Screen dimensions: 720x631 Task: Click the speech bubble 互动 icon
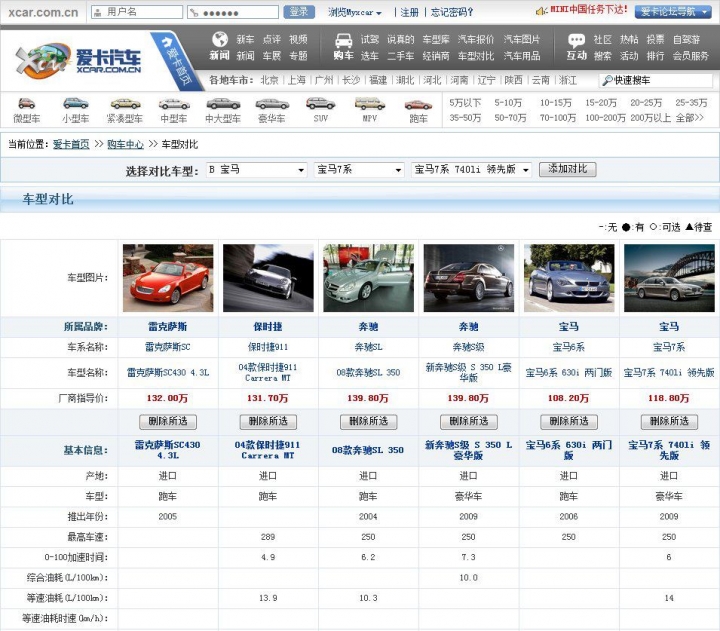click(x=576, y=40)
